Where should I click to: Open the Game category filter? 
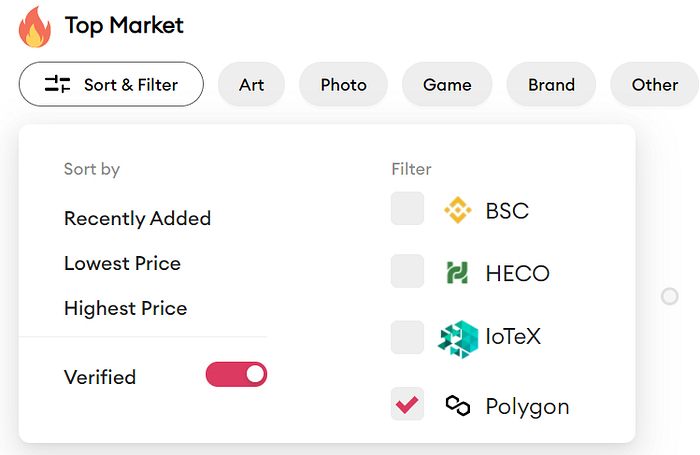pyautogui.click(x=447, y=85)
